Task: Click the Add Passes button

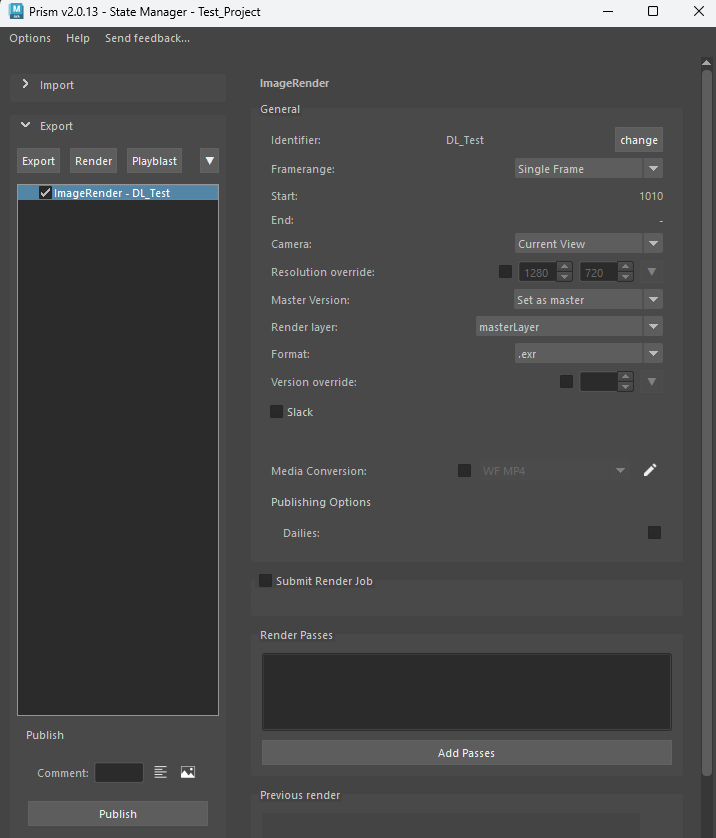Action: pos(466,752)
